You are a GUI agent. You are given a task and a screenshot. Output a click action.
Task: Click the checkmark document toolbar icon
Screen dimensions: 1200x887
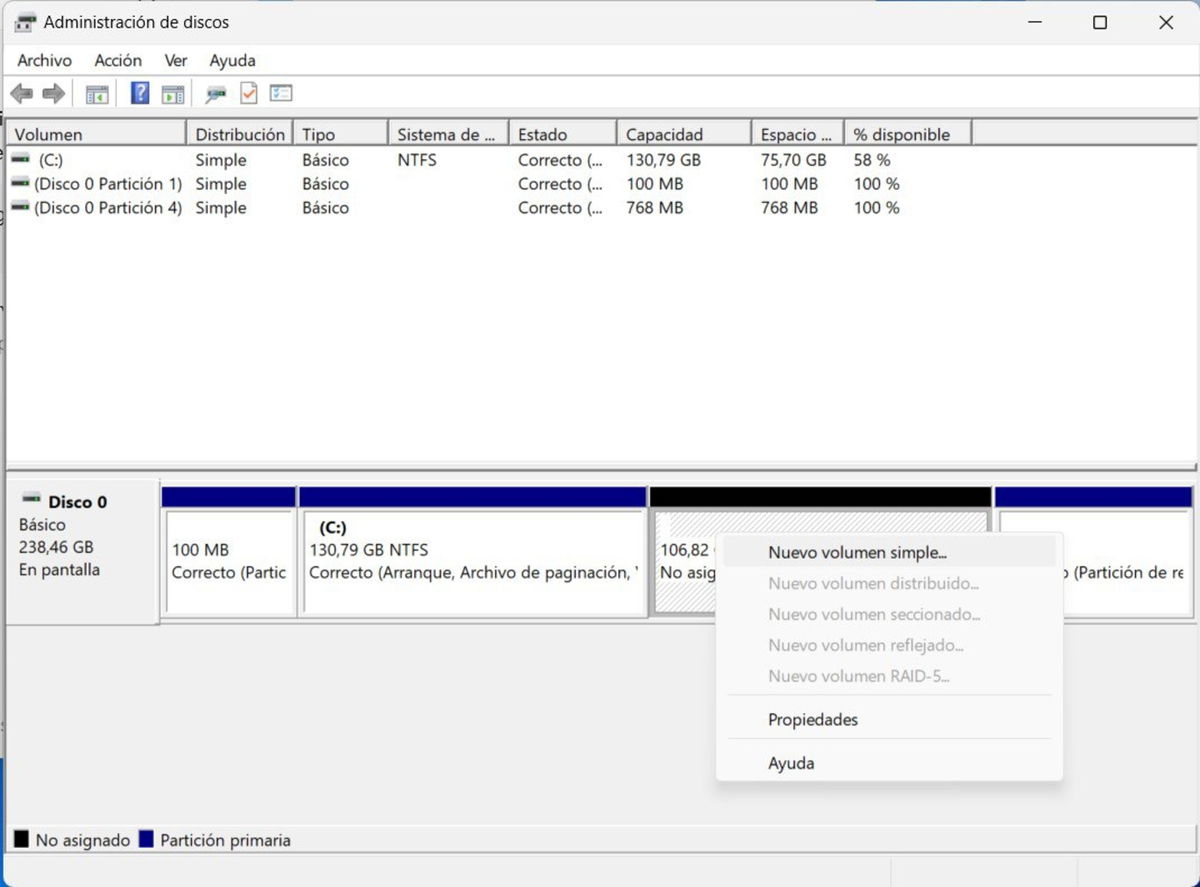248,93
